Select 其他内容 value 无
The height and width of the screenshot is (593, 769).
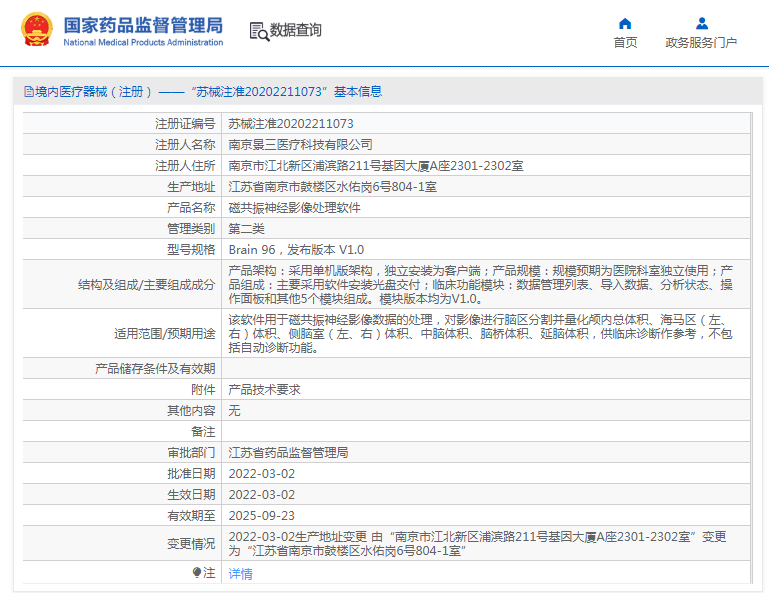point(234,411)
